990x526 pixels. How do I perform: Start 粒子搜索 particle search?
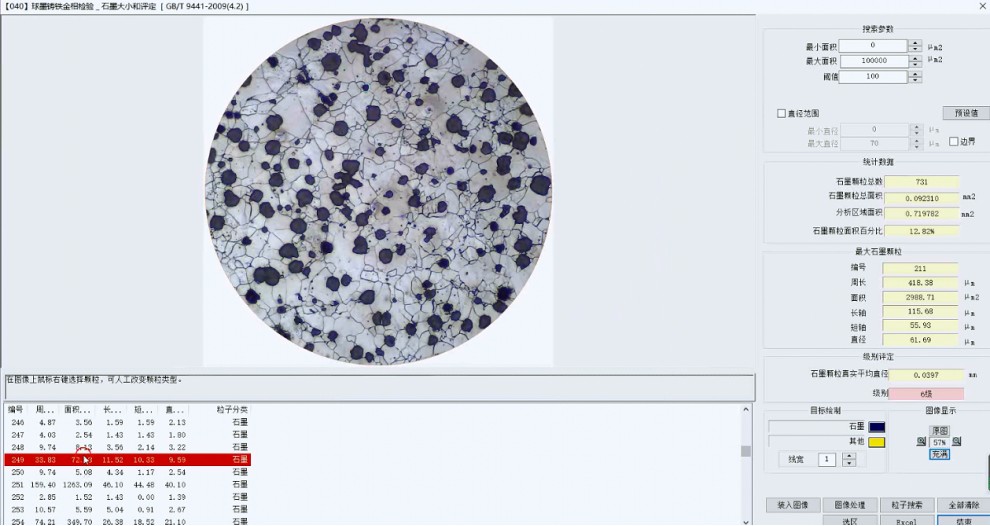coord(907,505)
